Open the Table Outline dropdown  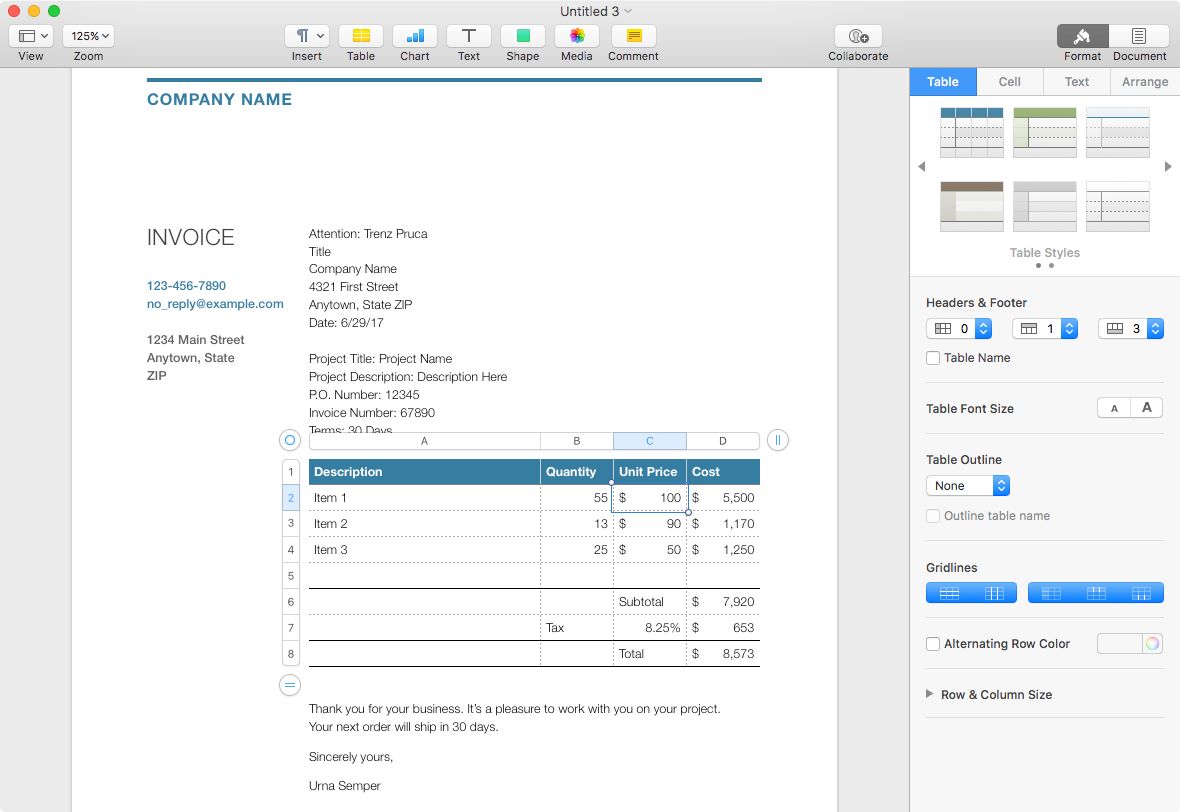coord(968,486)
